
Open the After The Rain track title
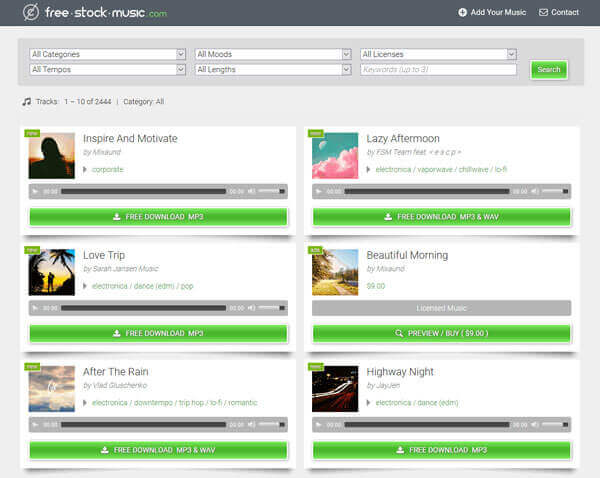pyautogui.click(x=116, y=372)
